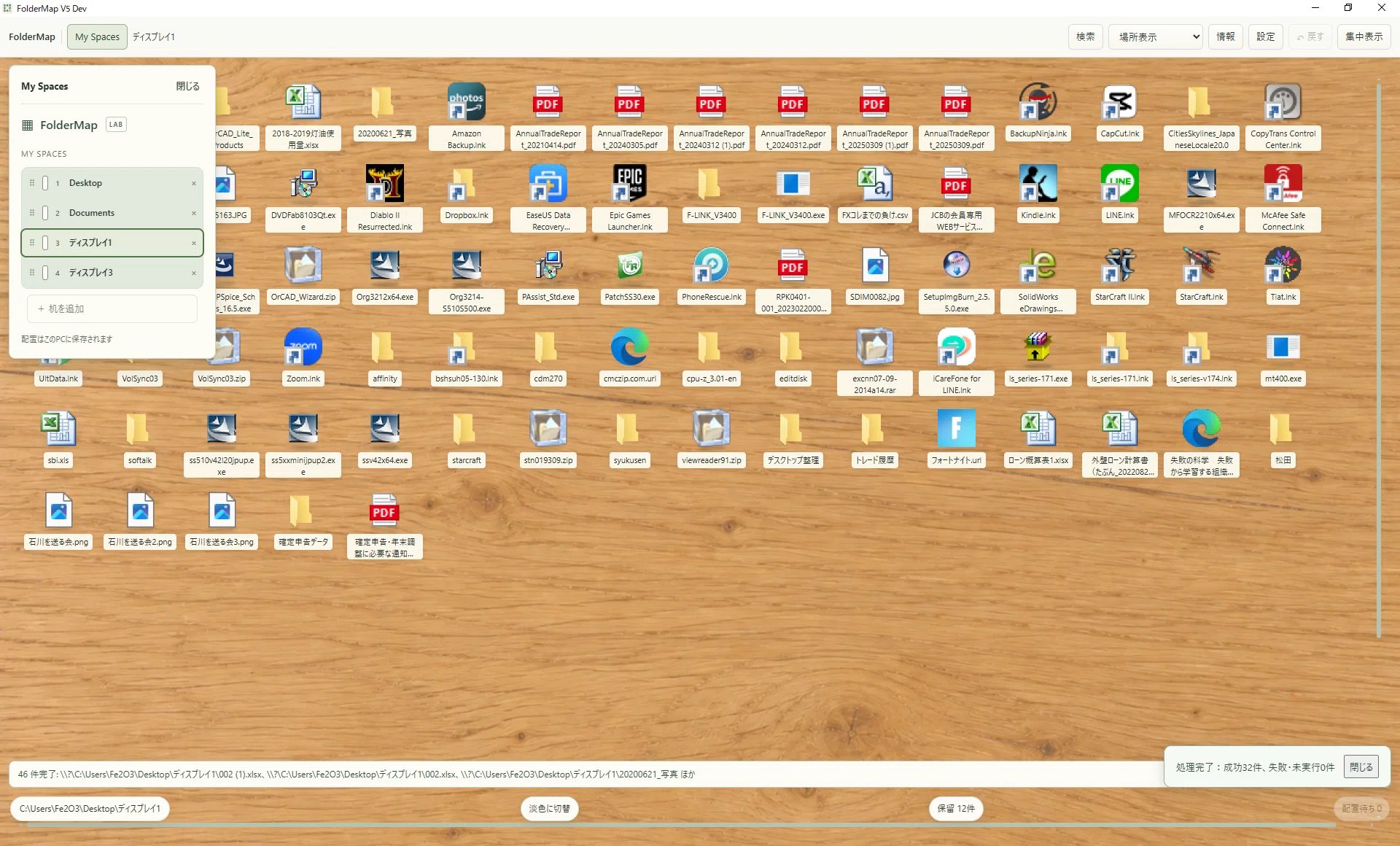This screenshot has height=846, width=1400.
Task: Select the Tiat.lnk icon
Action: (x=1283, y=265)
